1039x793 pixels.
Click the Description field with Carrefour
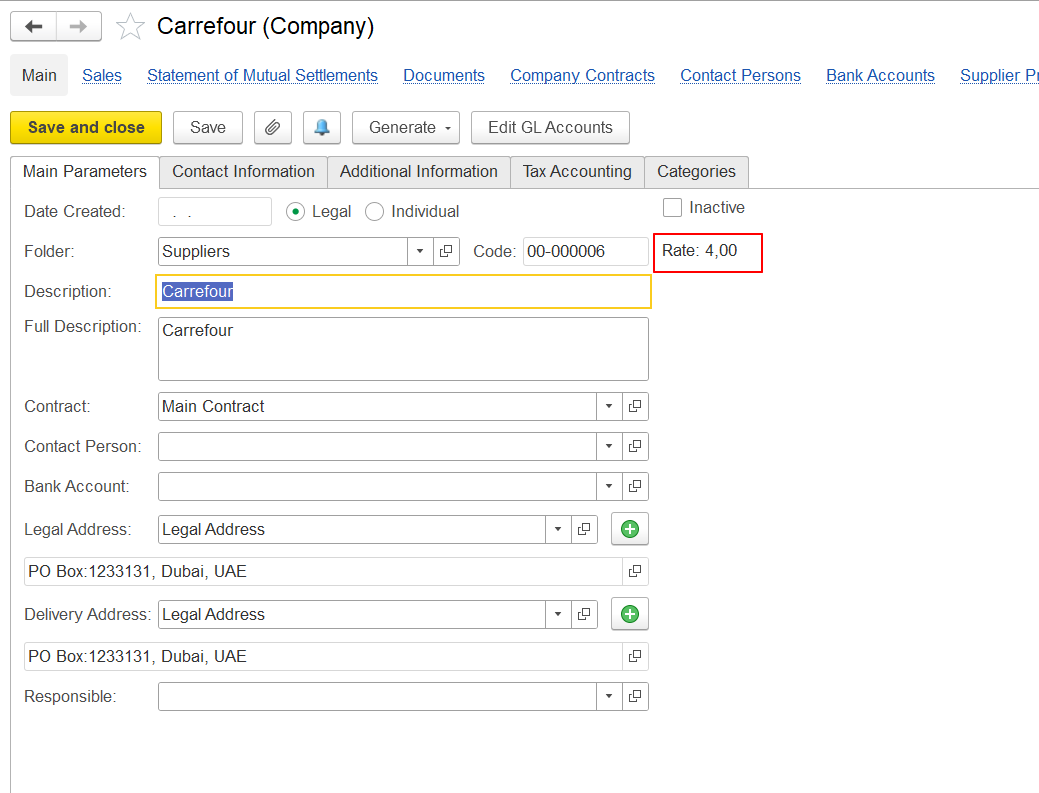coord(404,291)
